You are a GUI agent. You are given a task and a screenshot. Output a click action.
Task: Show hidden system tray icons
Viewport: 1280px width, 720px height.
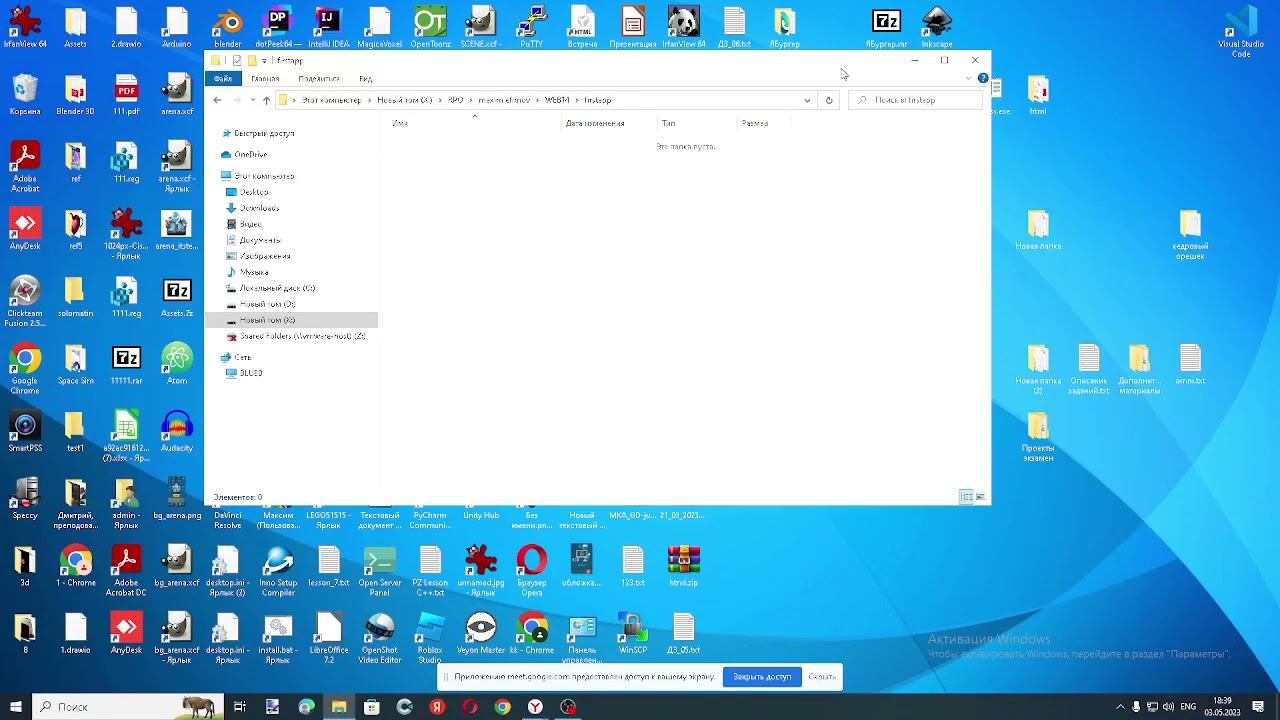tap(1120, 707)
